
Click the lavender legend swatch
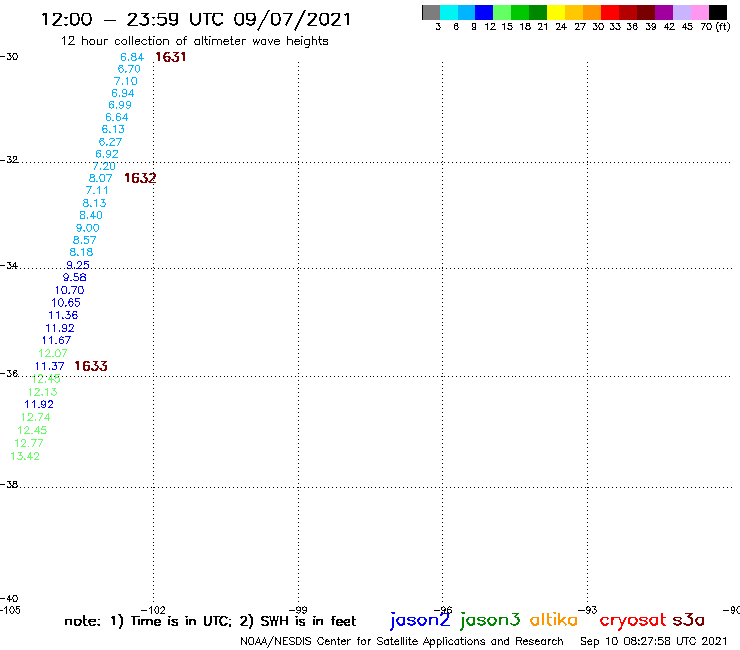pyautogui.click(x=682, y=12)
